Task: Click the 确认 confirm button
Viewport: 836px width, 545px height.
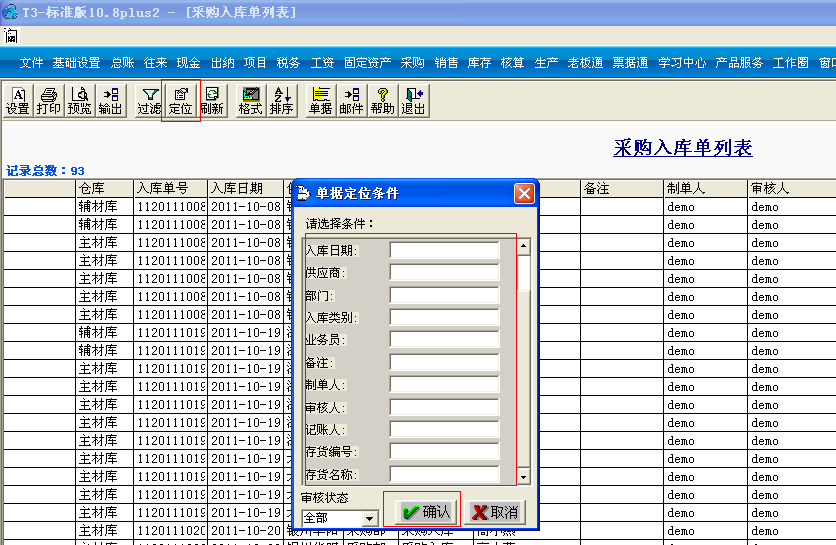Action: click(426, 512)
